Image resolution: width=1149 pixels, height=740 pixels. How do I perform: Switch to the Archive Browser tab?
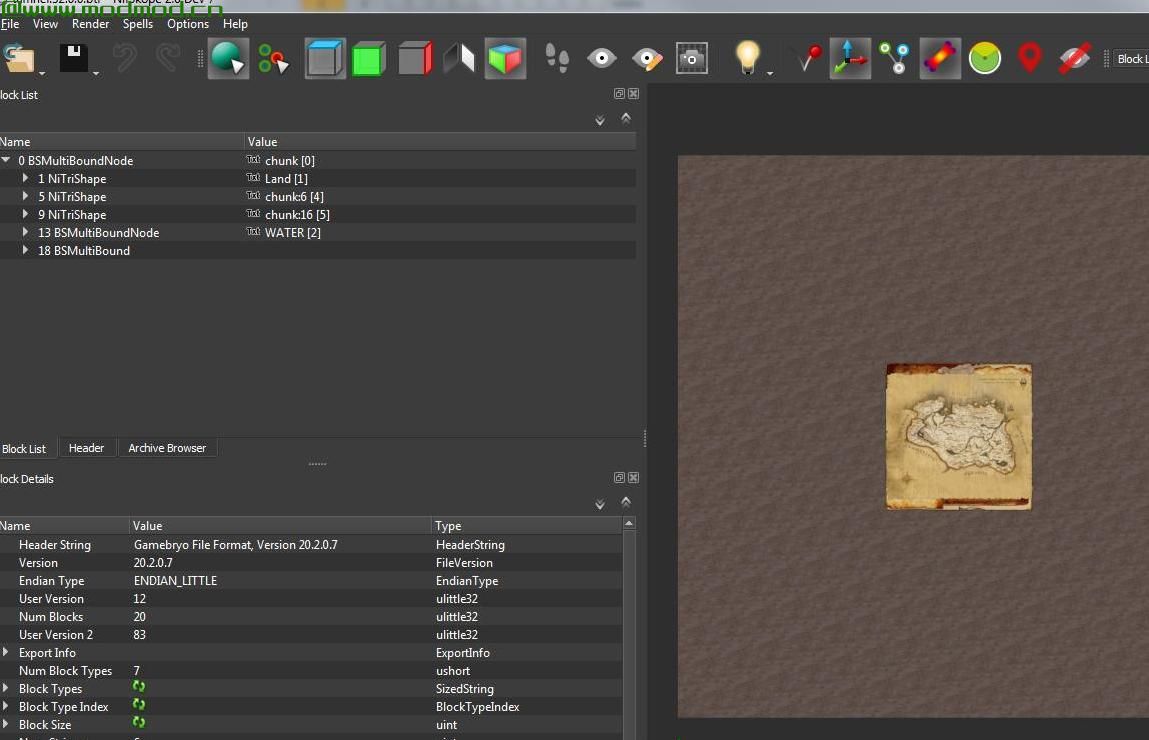(167, 448)
